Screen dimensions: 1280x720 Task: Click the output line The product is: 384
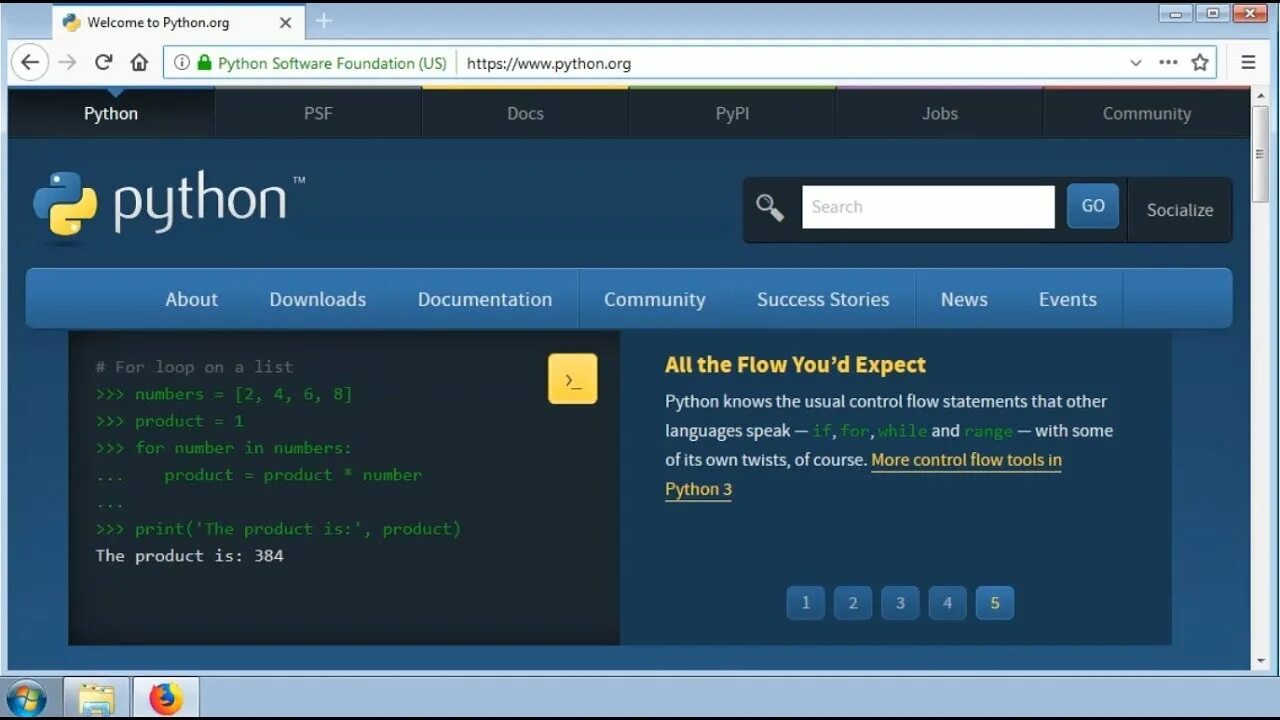point(190,555)
